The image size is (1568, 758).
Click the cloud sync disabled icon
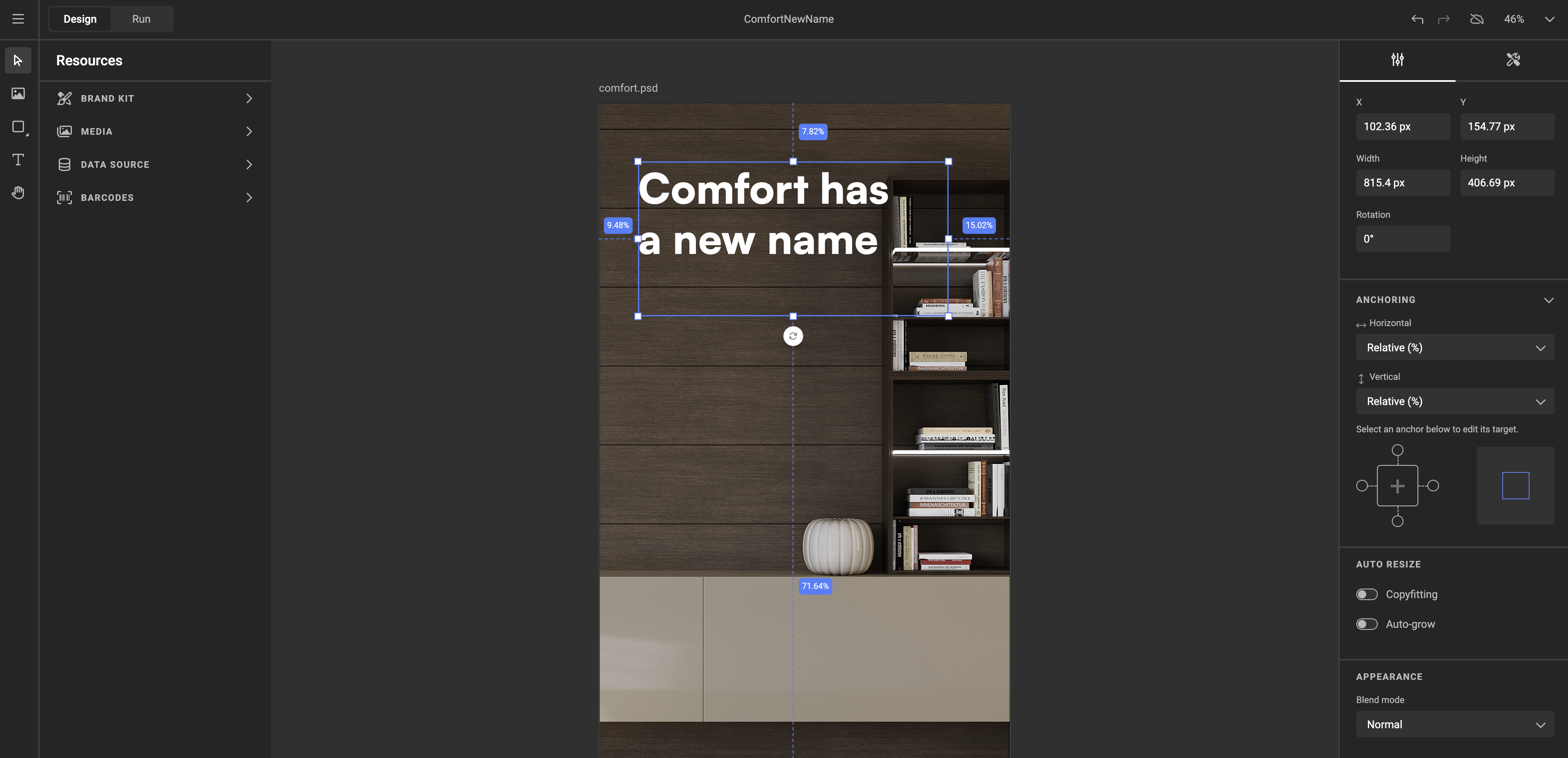pos(1477,19)
